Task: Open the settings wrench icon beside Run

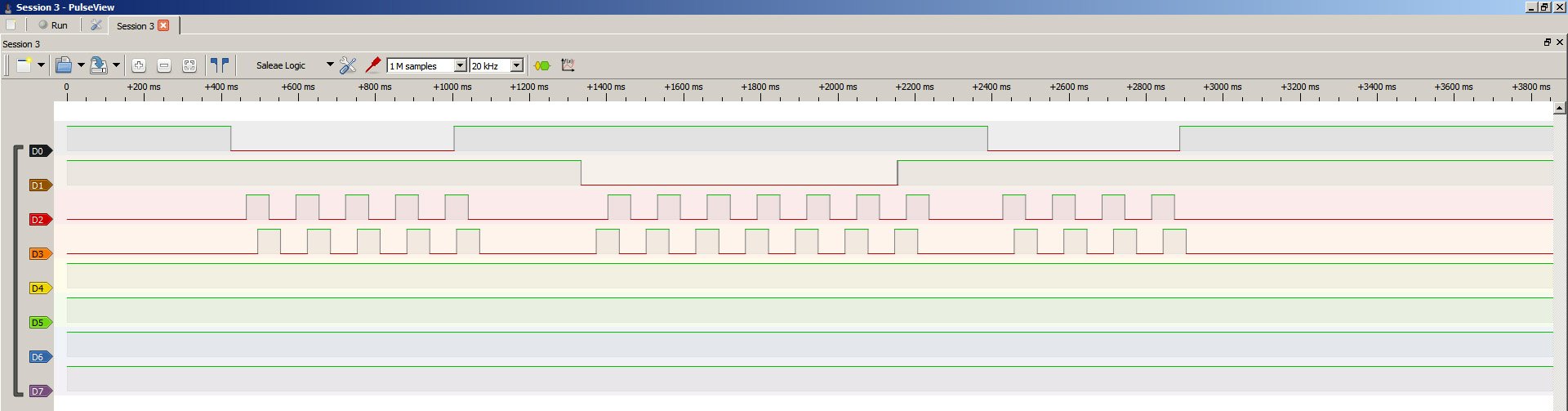Action: [96, 25]
